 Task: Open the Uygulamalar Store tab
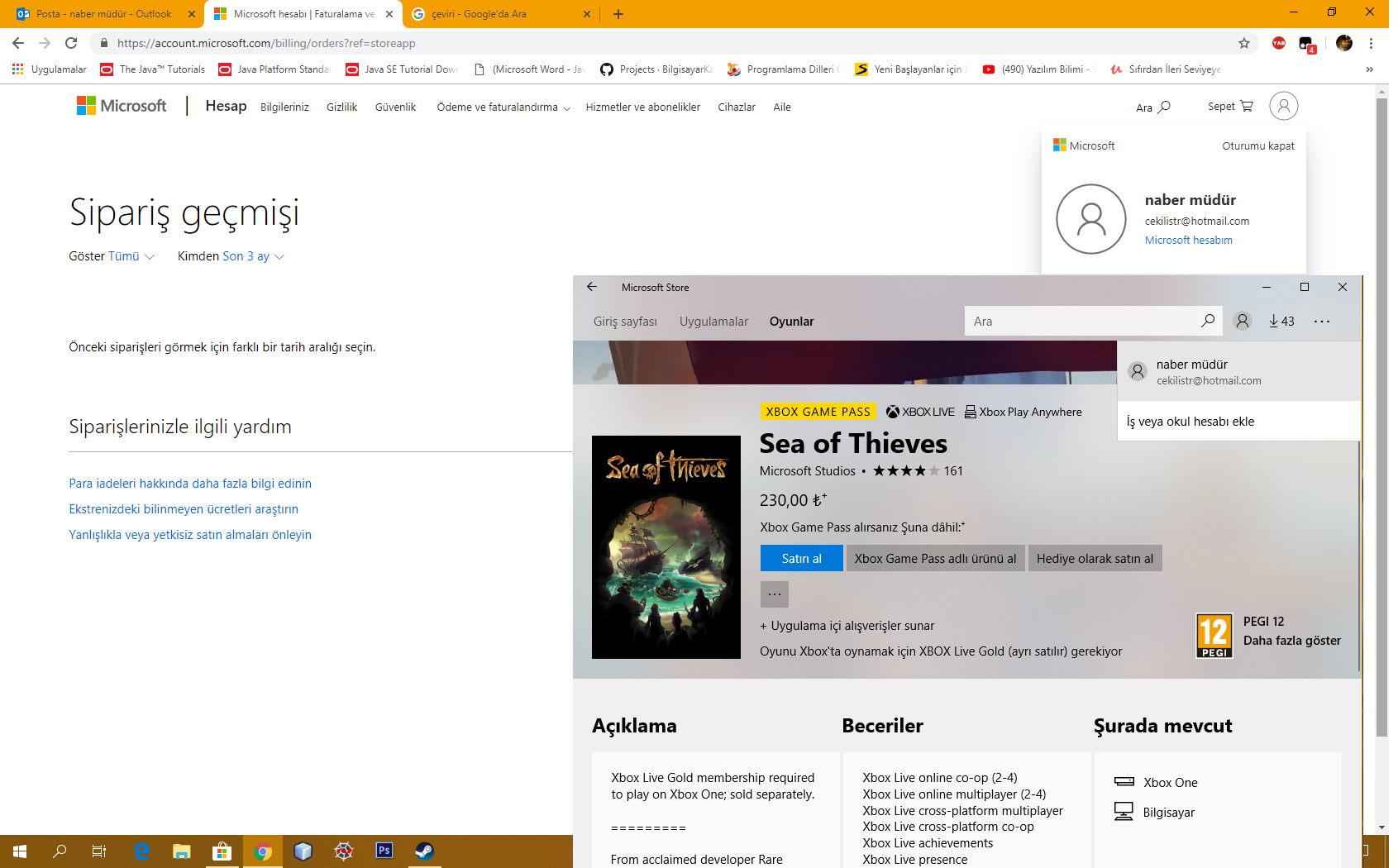[x=713, y=322]
